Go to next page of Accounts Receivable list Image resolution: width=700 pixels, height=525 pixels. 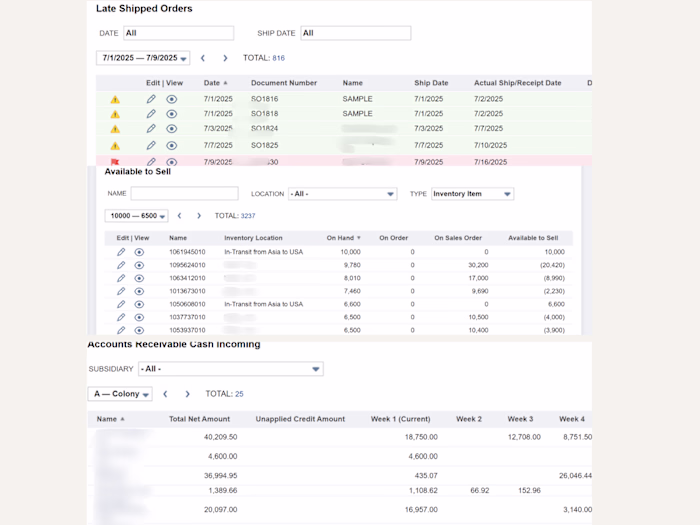coord(188,394)
